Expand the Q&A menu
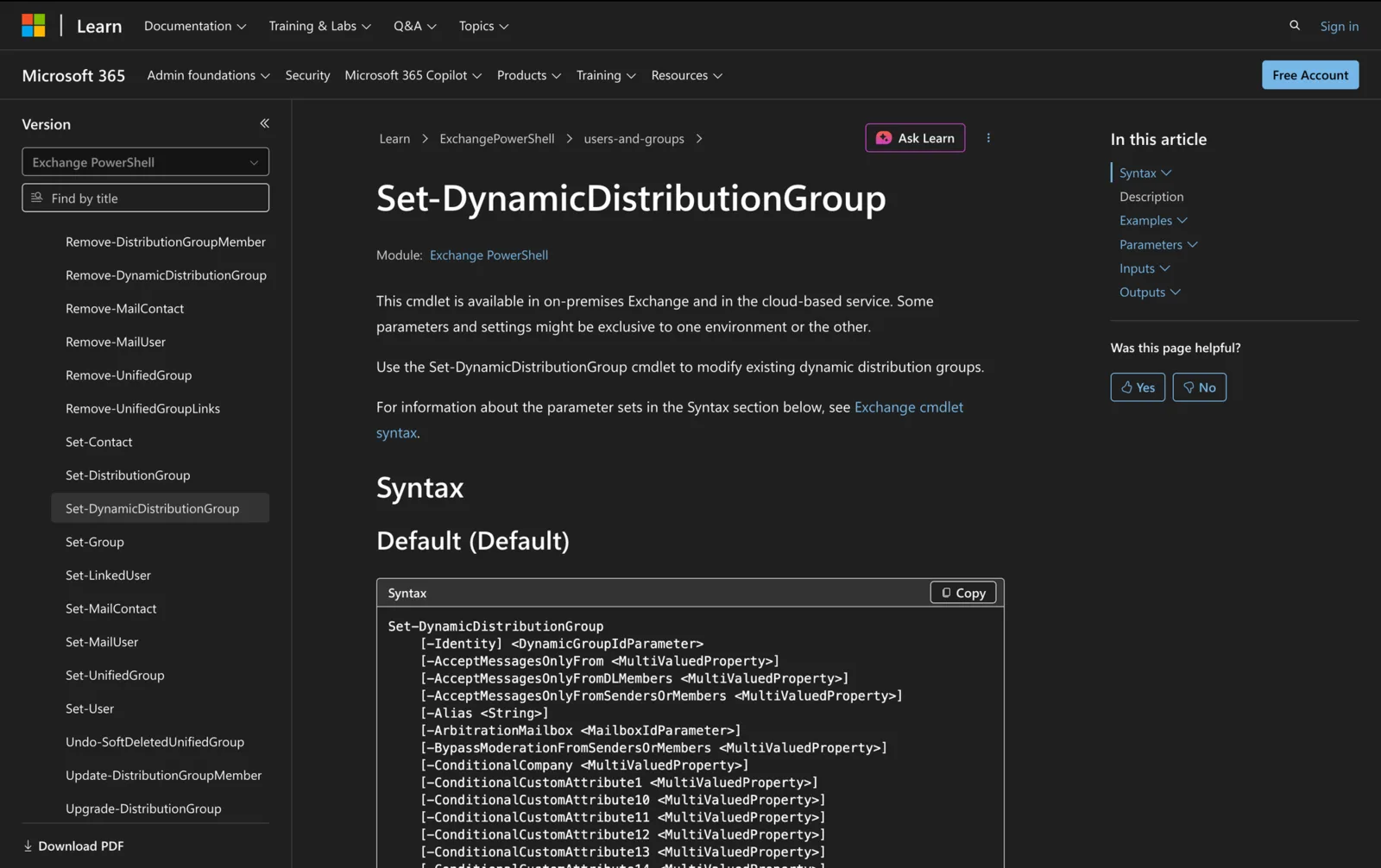Viewport: 1381px width, 868px height. (x=415, y=26)
